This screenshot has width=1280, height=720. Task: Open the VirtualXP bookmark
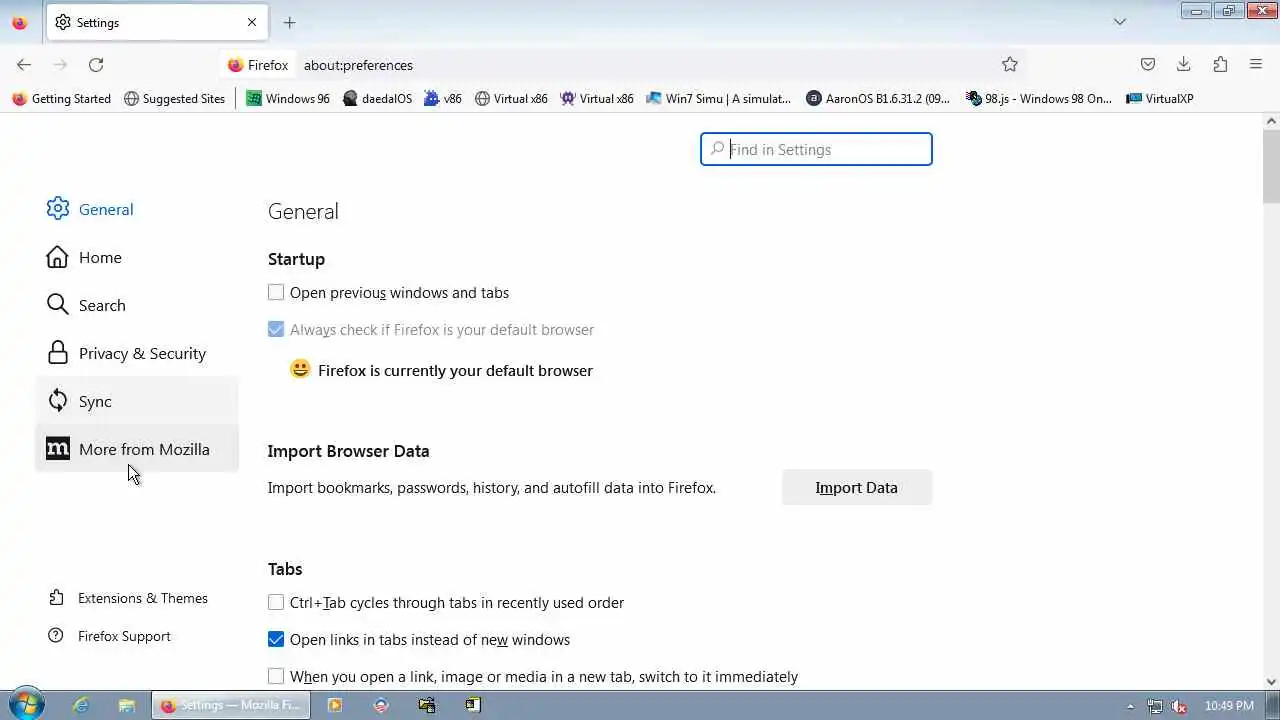(x=1160, y=99)
